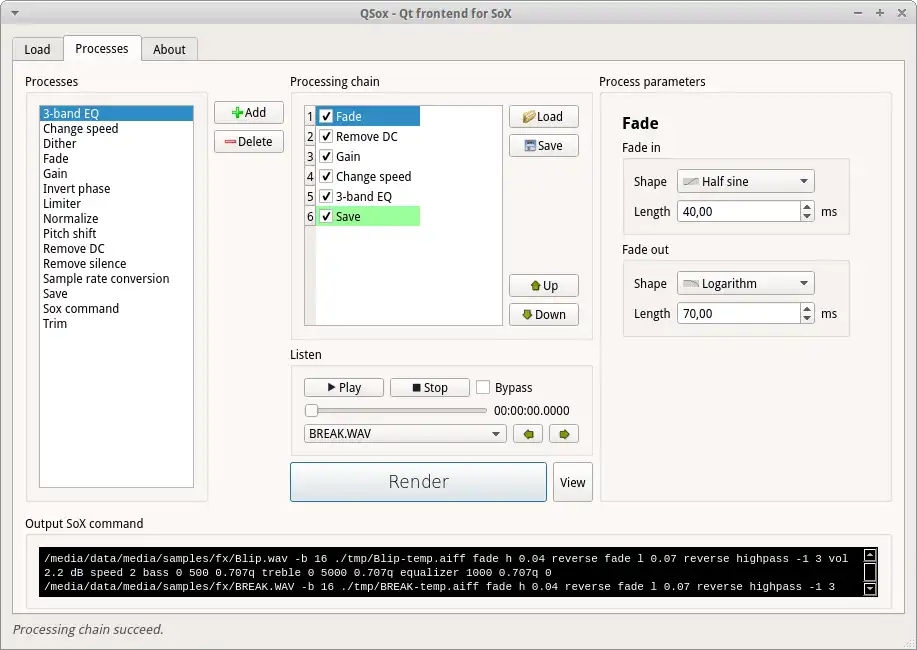This screenshot has height=650, width=917.
Task: Uncheck the Save step in chain
Action: tap(326, 216)
